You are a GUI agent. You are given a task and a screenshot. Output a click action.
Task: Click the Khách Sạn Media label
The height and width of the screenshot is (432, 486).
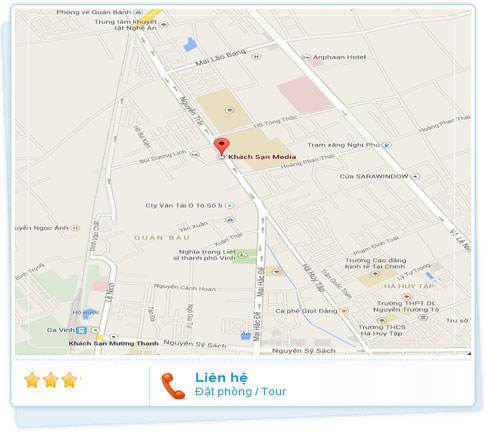pyautogui.click(x=262, y=157)
